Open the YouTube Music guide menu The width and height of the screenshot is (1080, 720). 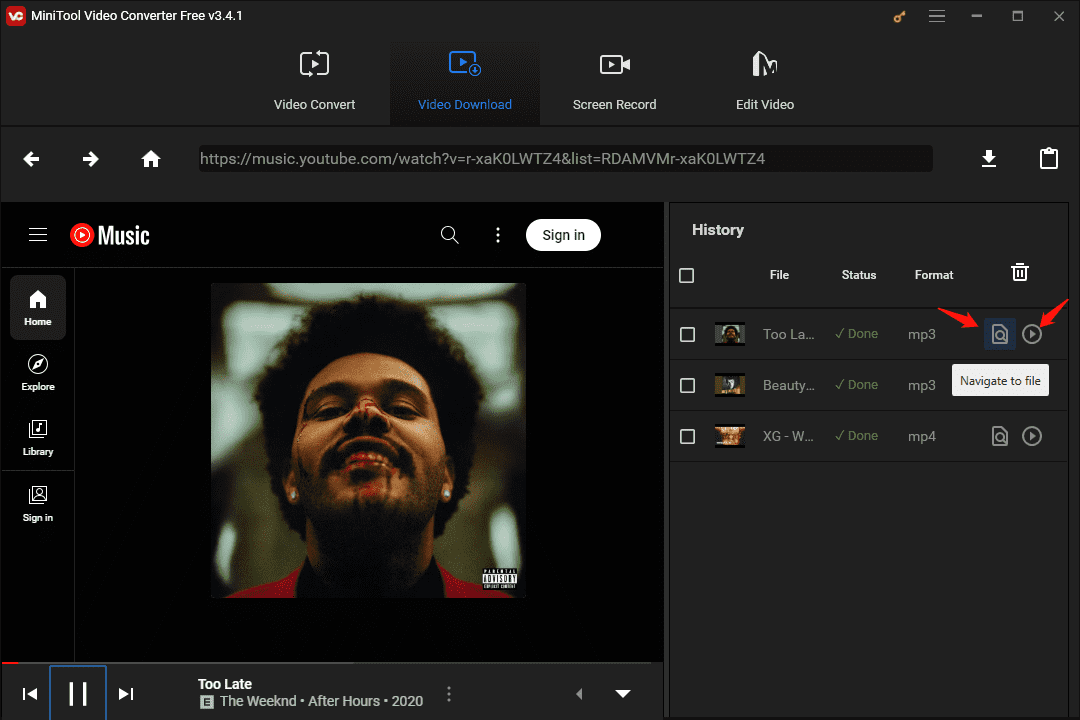point(38,235)
